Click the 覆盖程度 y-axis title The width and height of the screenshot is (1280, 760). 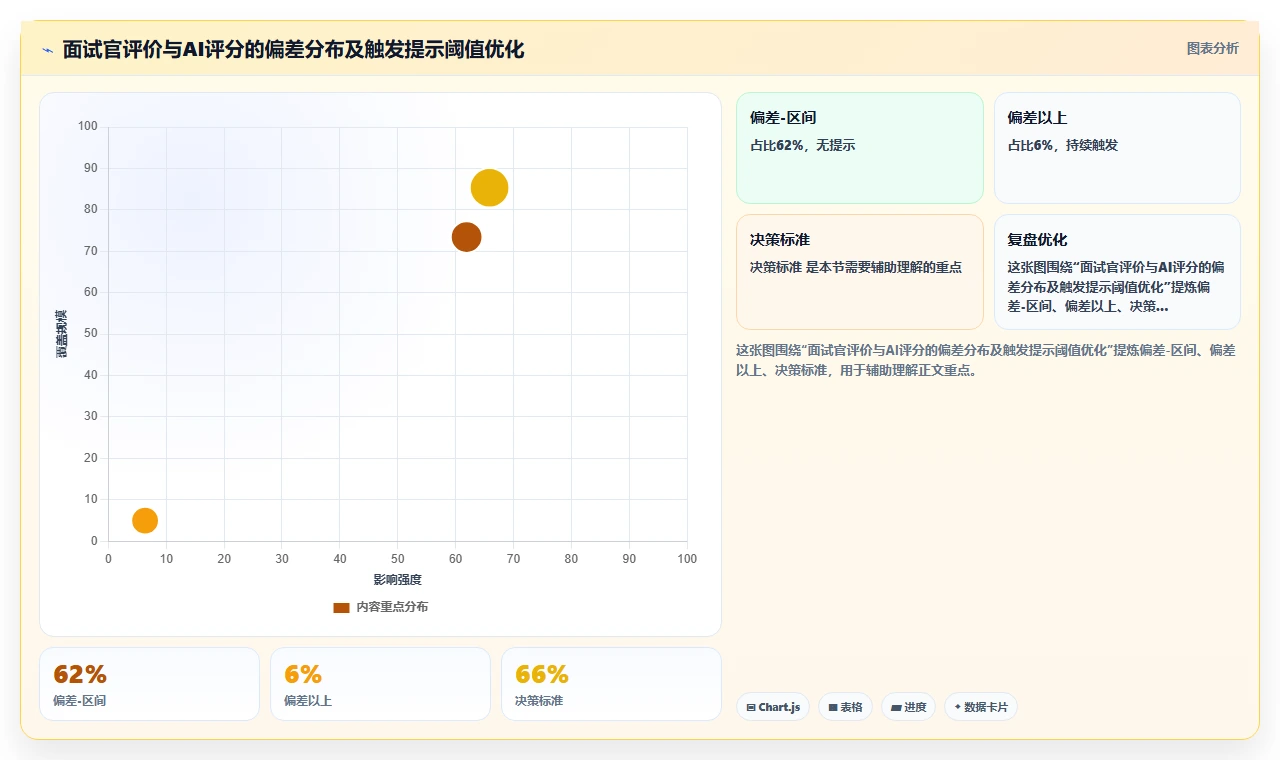pos(62,334)
